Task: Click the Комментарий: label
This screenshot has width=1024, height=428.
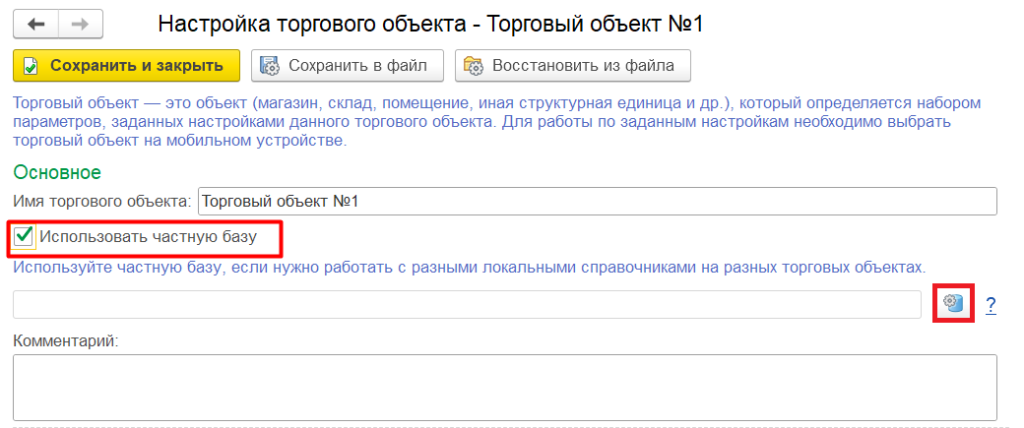Action: 65,341
